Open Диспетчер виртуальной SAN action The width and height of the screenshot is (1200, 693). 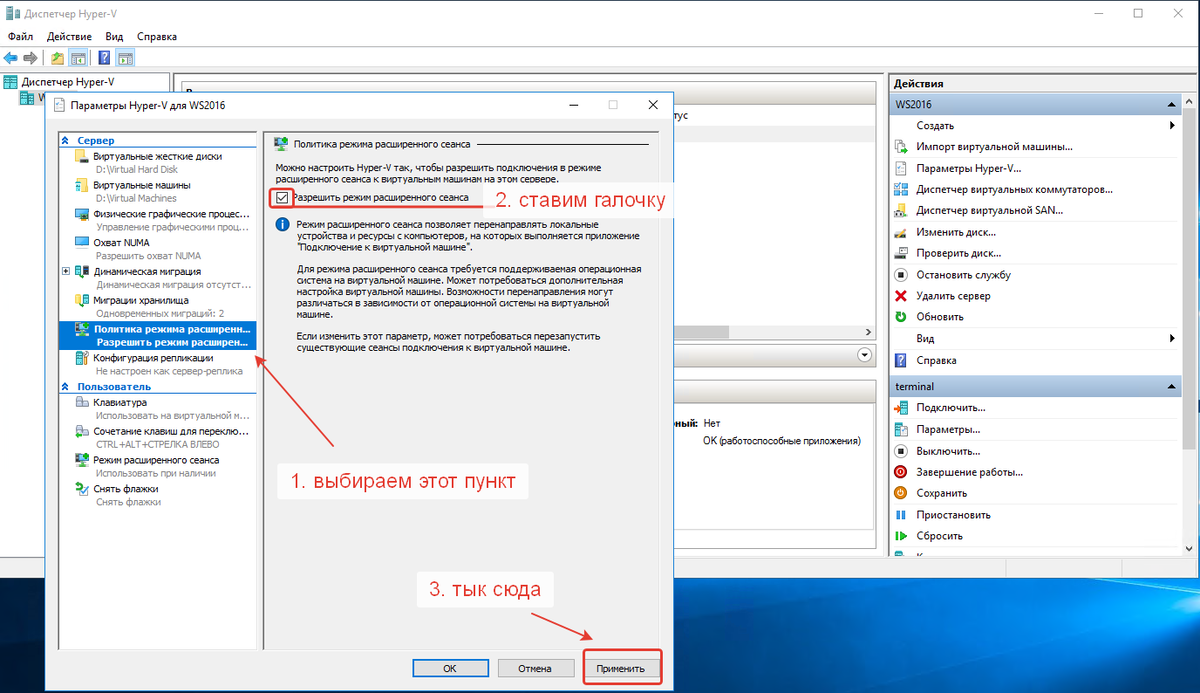click(989, 211)
